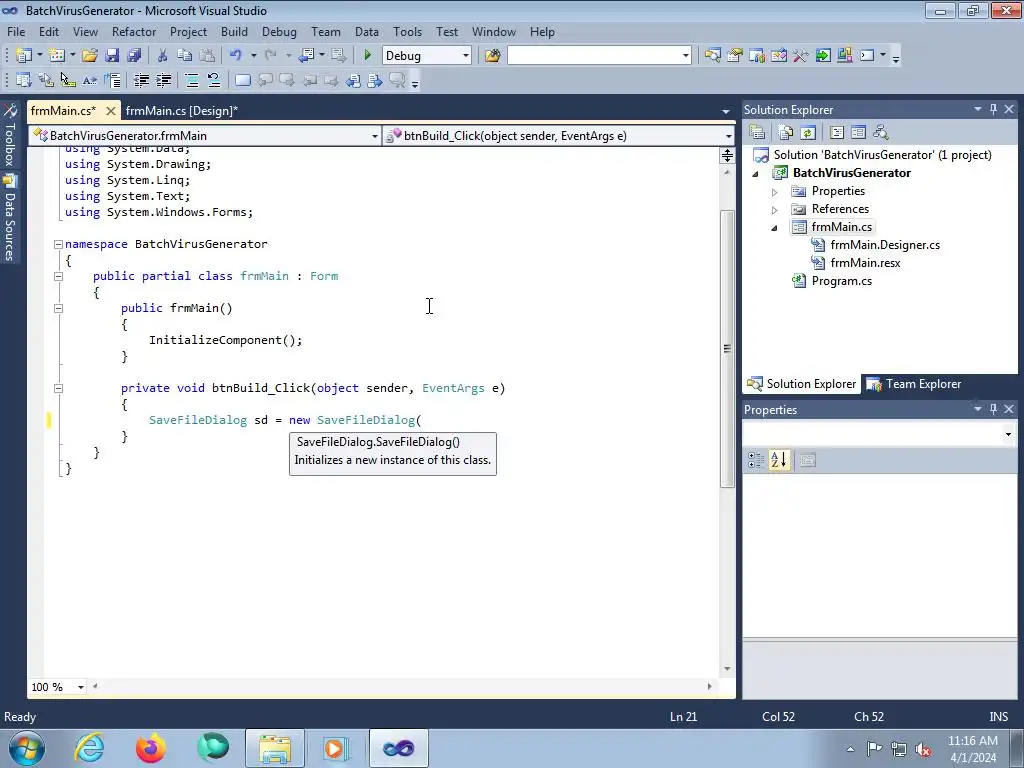Viewport: 1024px width, 768px height.
Task: Switch to the Team Explorer tab
Action: (914, 384)
